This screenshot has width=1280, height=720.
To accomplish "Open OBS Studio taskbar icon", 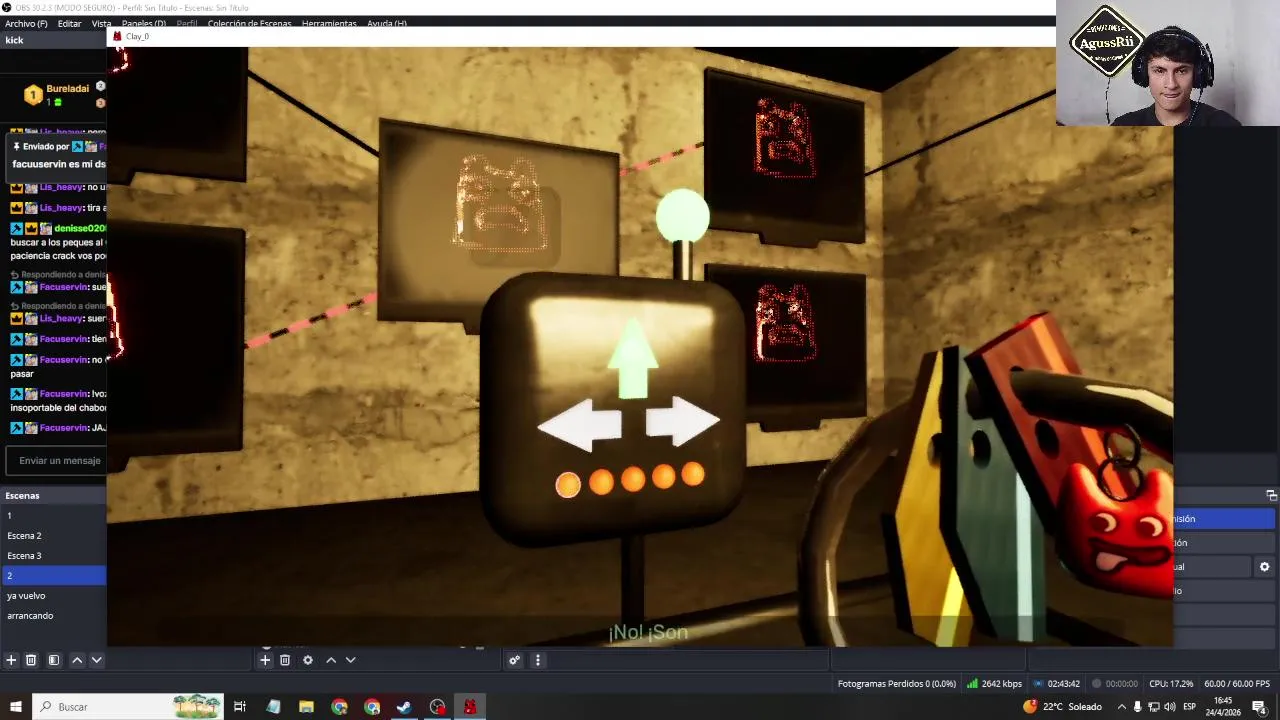I will tap(437, 707).
